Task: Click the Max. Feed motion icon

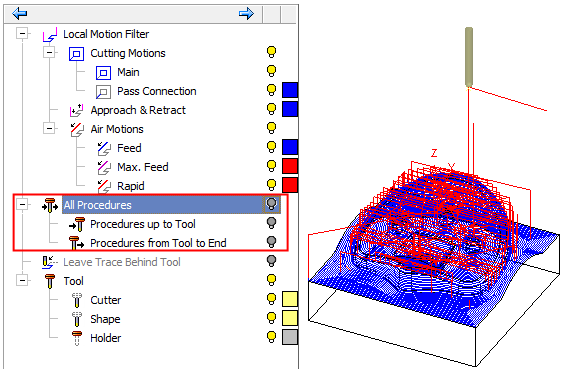Action: [104, 167]
